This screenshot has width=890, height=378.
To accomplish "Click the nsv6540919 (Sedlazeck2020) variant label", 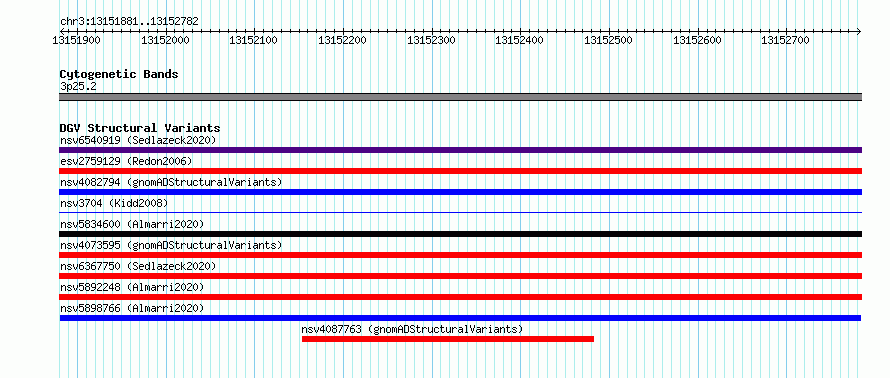I will point(138,140).
